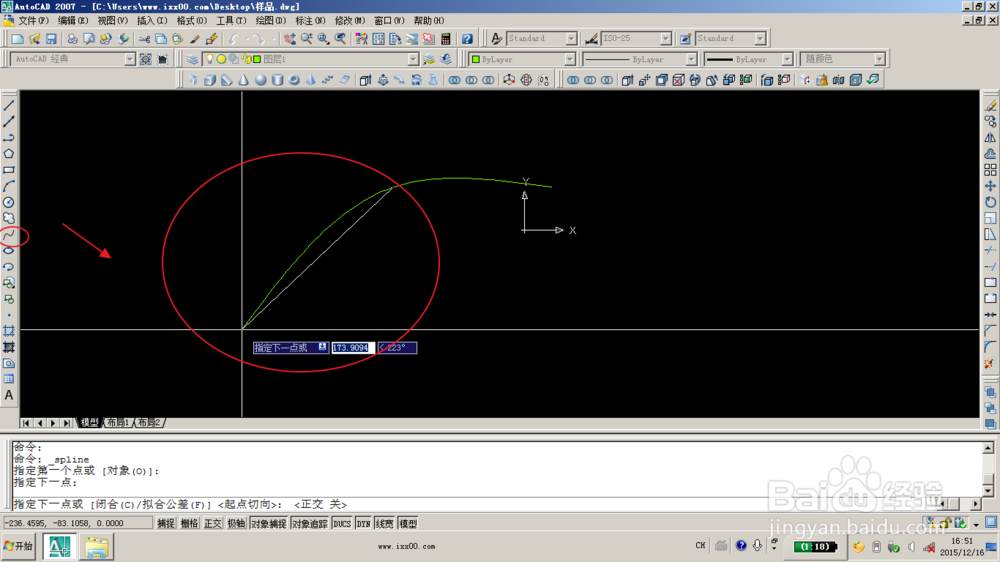Toggle 极轴 polar tracking in status bar
This screenshot has height=562, width=1000.
(x=236, y=524)
